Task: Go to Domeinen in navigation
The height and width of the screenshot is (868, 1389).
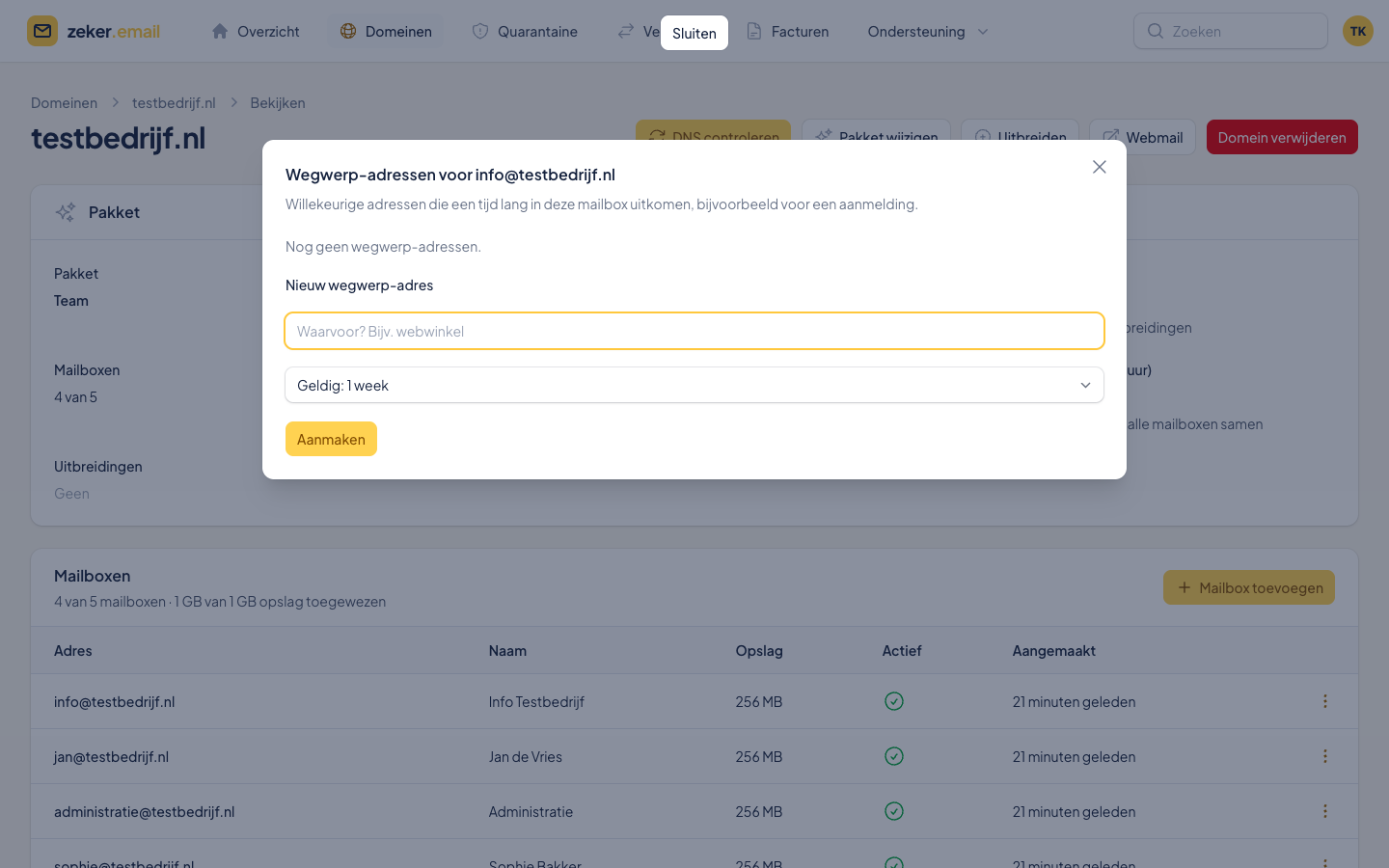Action: pos(386,32)
